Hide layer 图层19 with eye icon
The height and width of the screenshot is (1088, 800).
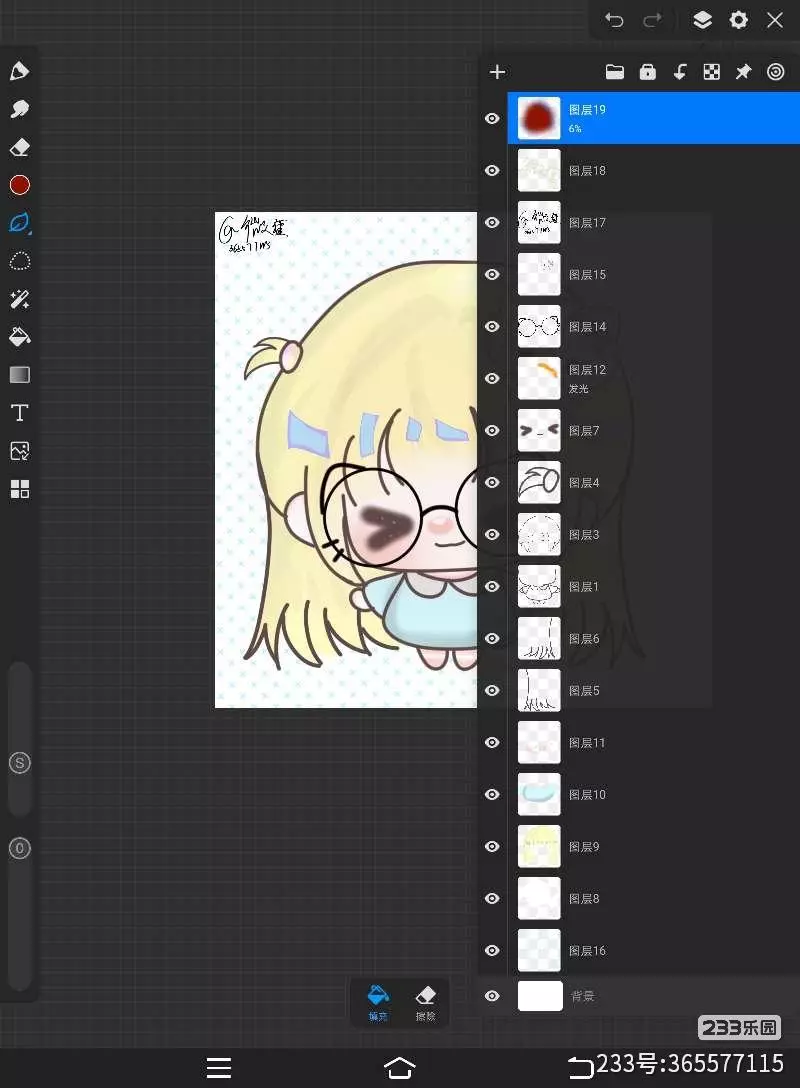tap(492, 119)
